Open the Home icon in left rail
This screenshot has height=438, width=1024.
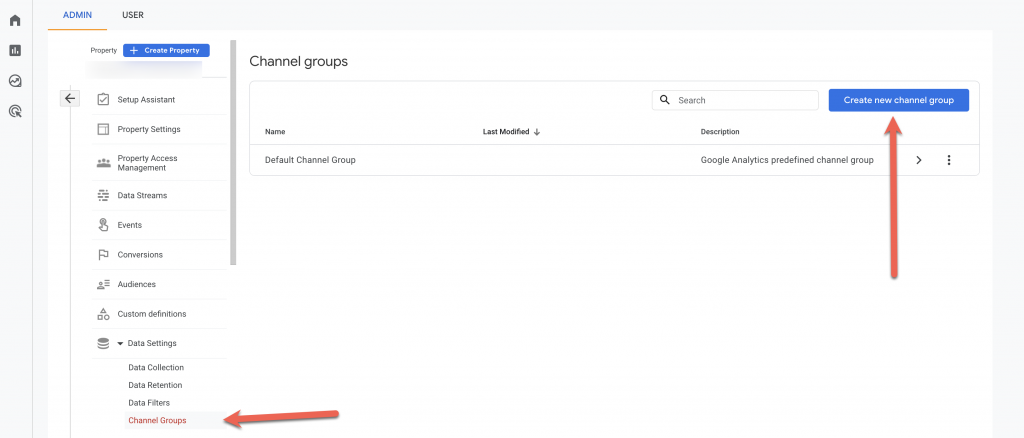[15, 20]
